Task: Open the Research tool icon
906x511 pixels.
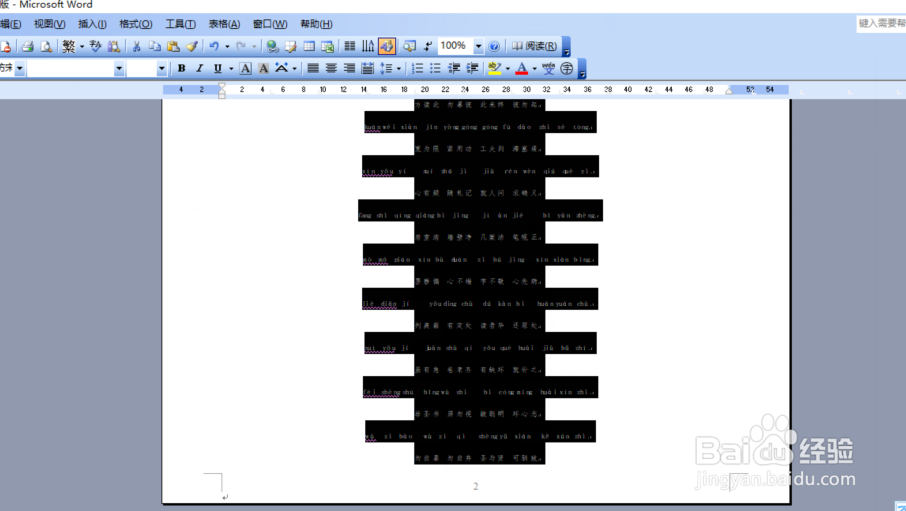Action: 114,46
